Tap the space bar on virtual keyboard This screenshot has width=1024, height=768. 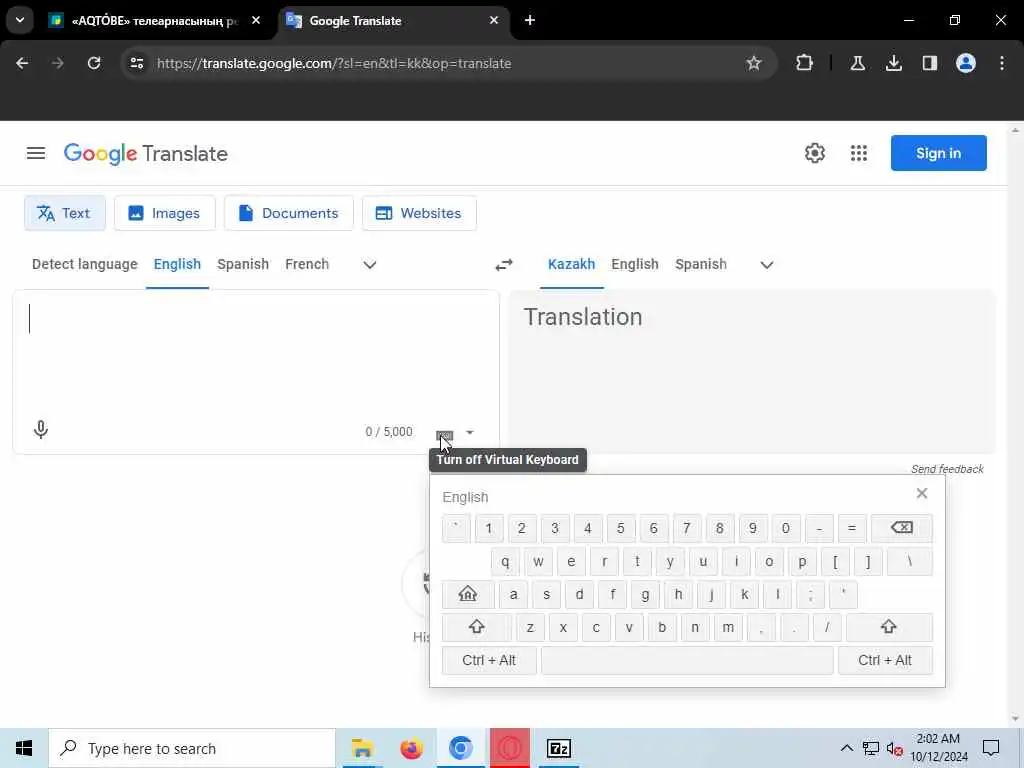point(687,660)
